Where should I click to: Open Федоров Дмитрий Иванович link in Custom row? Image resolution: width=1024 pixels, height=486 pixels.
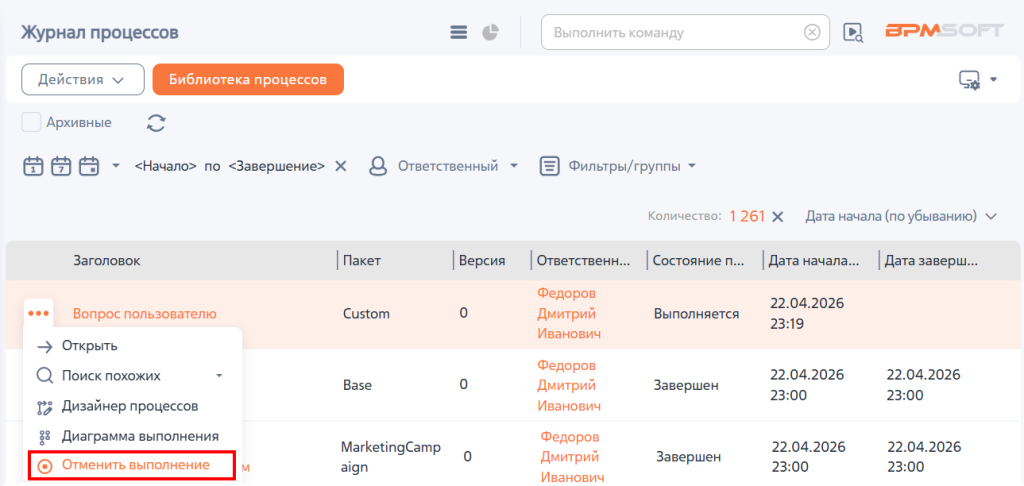coord(569,314)
